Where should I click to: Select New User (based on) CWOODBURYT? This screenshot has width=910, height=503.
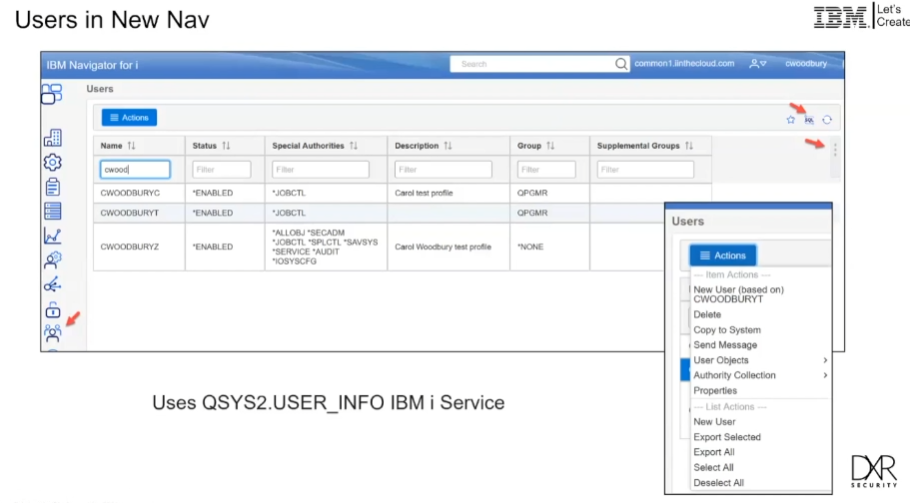pos(738,294)
